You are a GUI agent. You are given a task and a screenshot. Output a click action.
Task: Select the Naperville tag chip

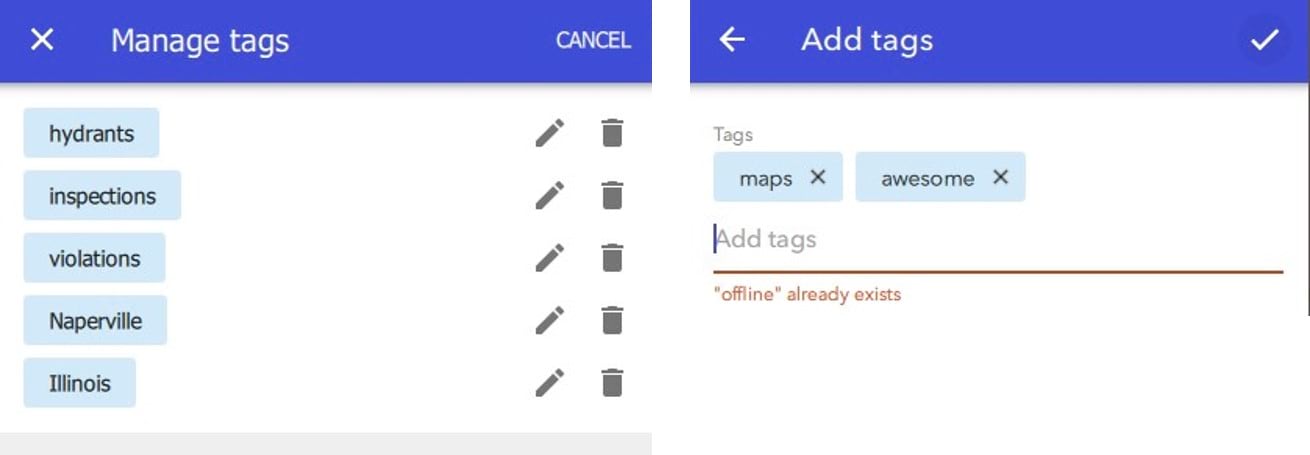pyautogui.click(x=95, y=321)
